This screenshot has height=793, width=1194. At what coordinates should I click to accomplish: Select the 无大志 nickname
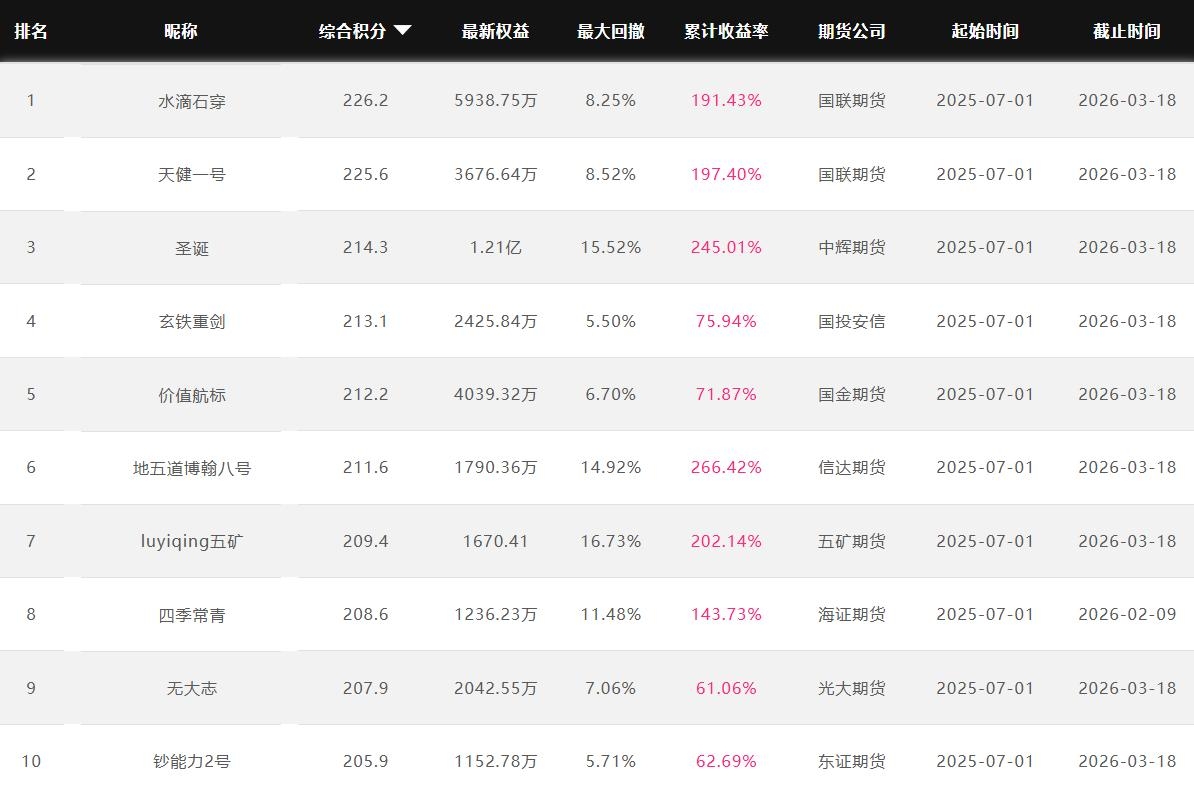coord(192,688)
